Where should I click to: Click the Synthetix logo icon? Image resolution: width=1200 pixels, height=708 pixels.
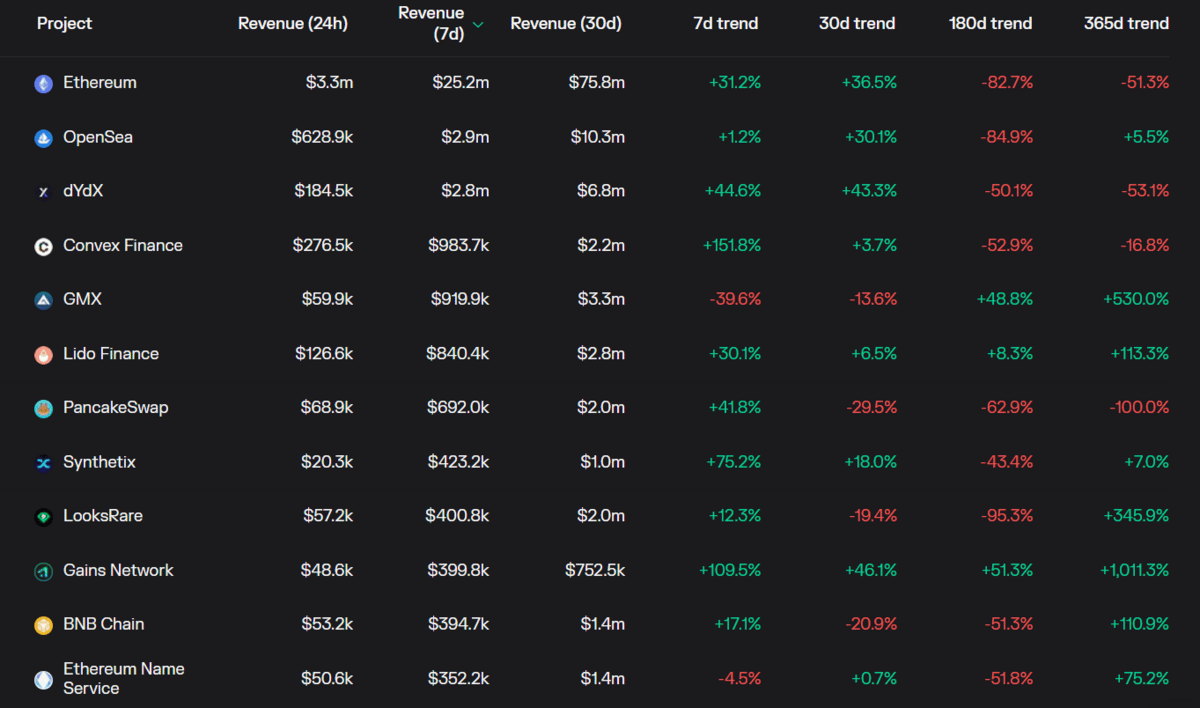coord(44,463)
